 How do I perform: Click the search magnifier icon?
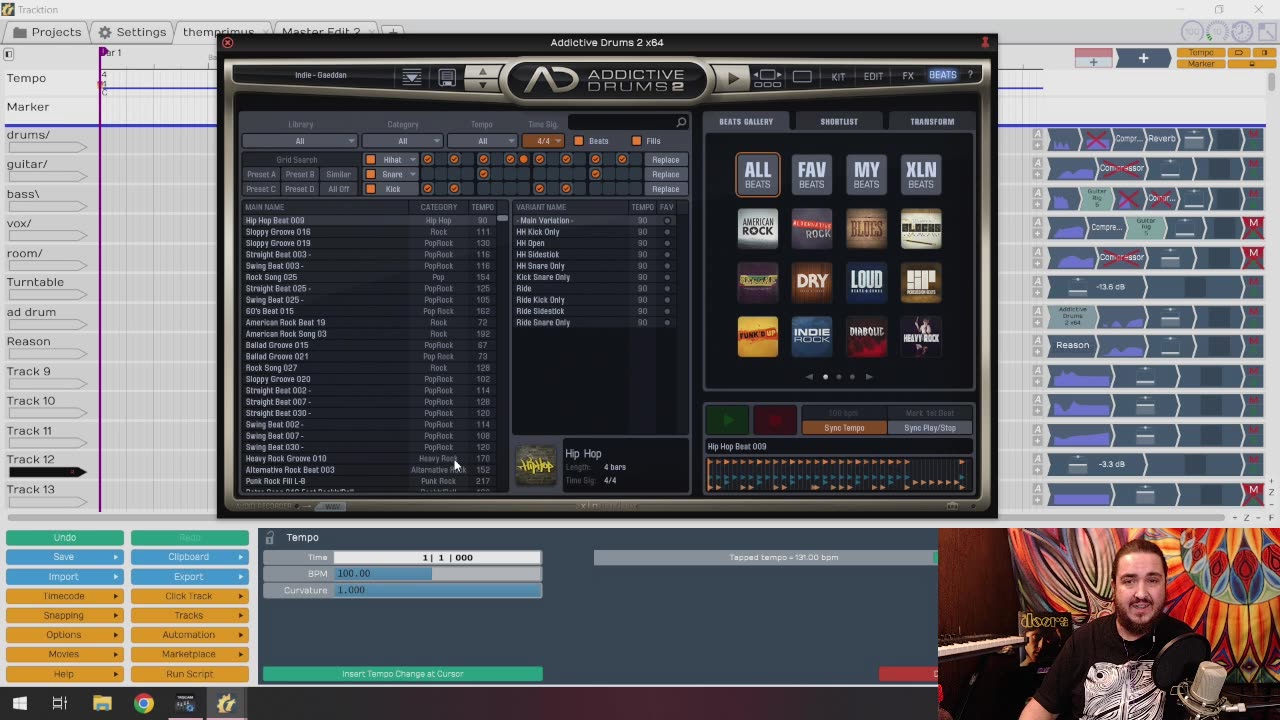coord(681,123)
